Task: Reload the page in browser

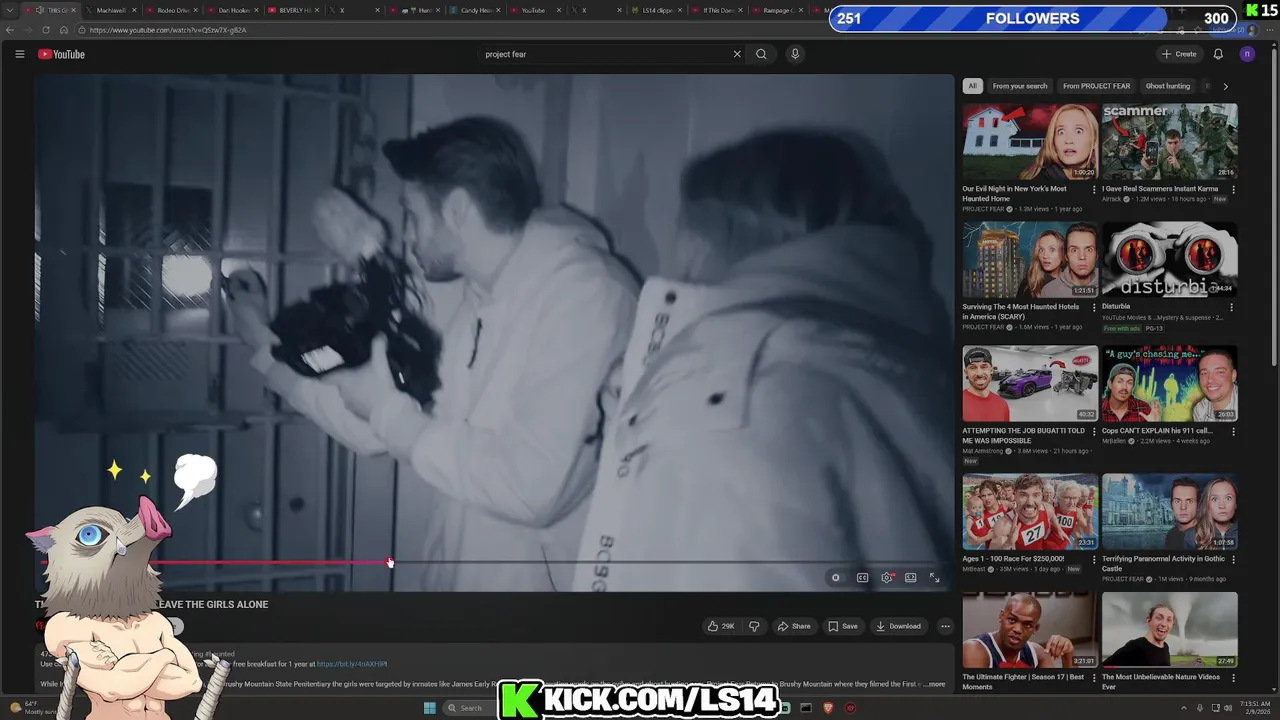Action: (x=45, y=30)
